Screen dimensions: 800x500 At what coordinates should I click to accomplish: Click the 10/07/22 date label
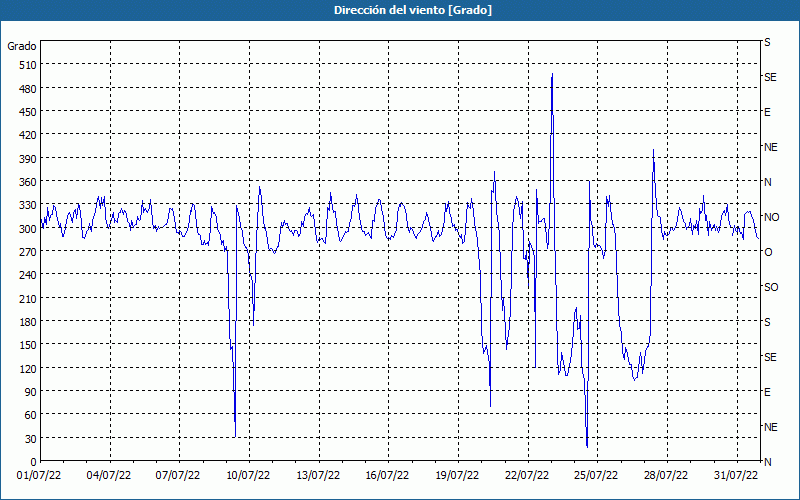click(x=248, y=476)
